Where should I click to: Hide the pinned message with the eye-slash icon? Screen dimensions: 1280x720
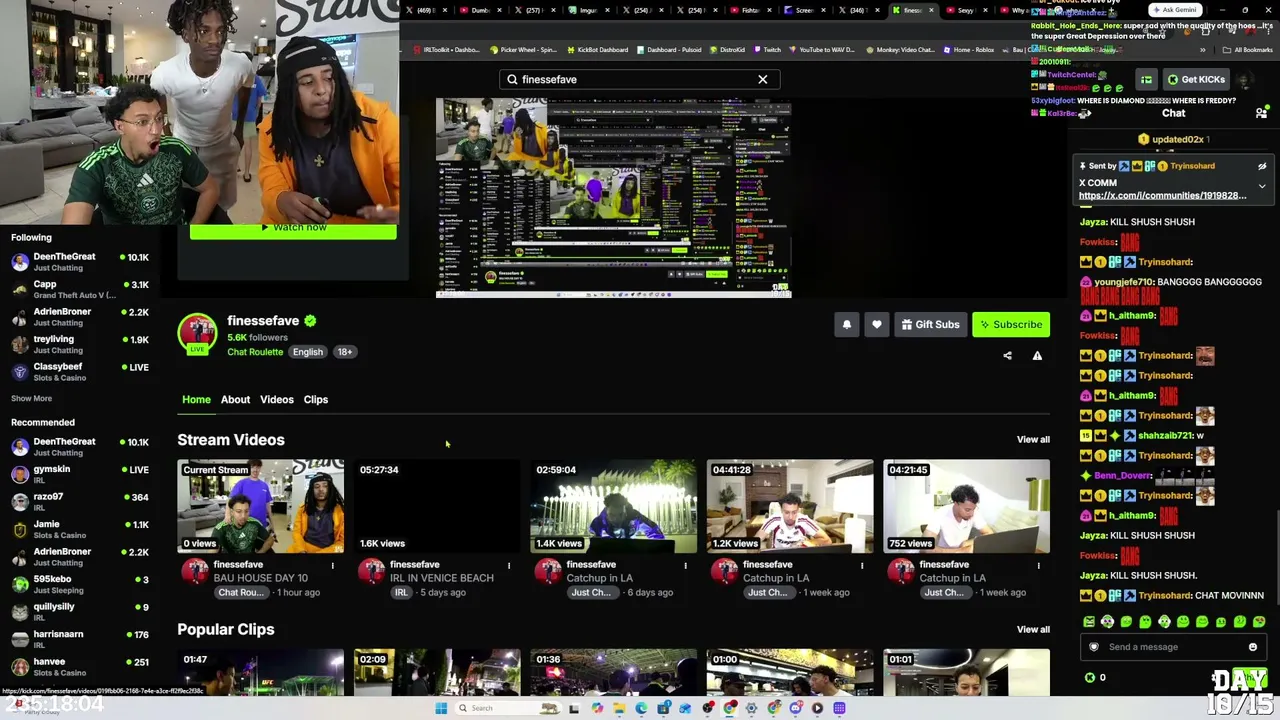[1262, 166]
